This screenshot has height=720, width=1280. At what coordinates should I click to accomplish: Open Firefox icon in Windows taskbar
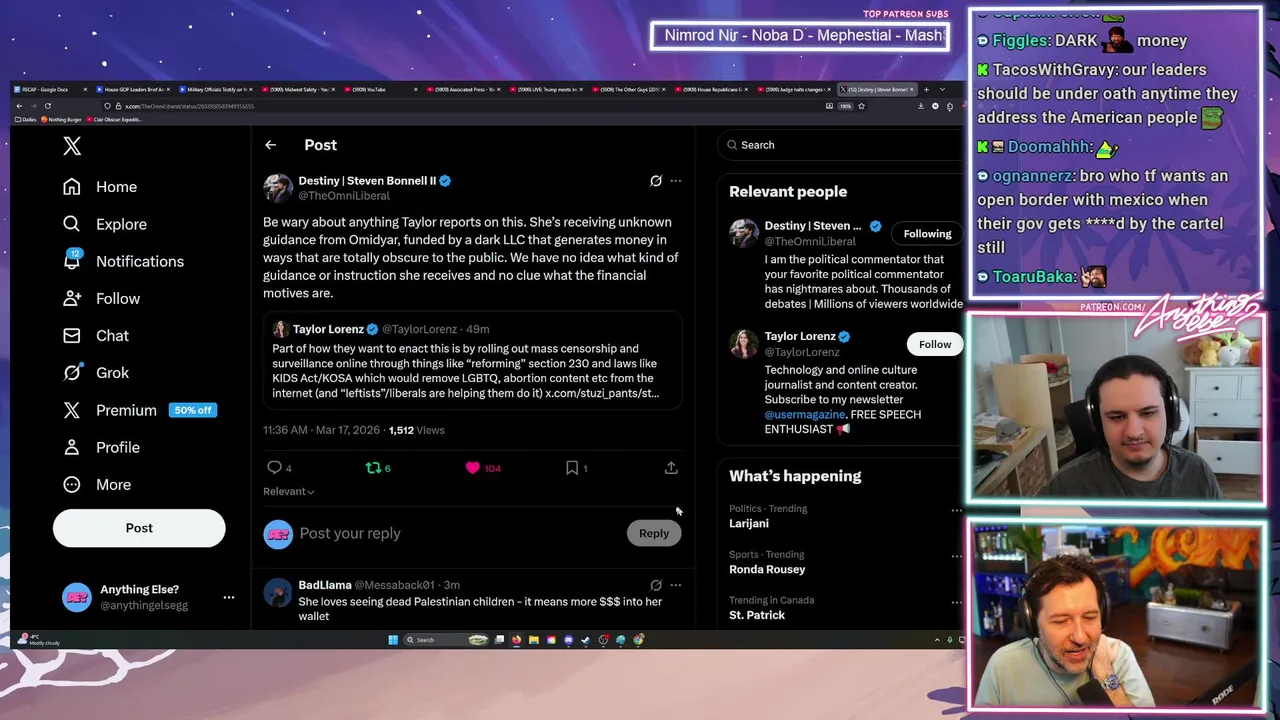pos(516,640)
